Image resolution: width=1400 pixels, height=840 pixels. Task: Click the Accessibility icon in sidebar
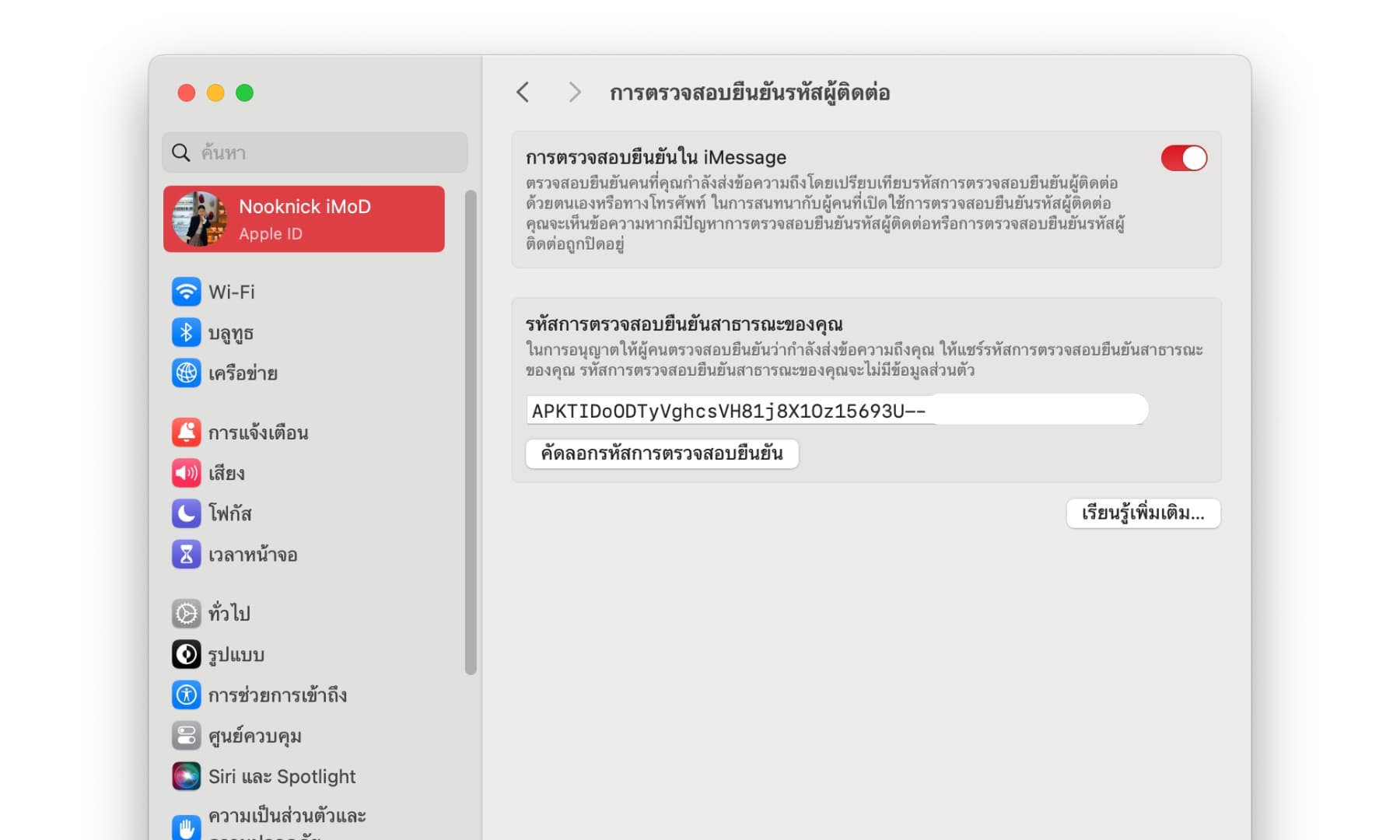pos(186,695)
